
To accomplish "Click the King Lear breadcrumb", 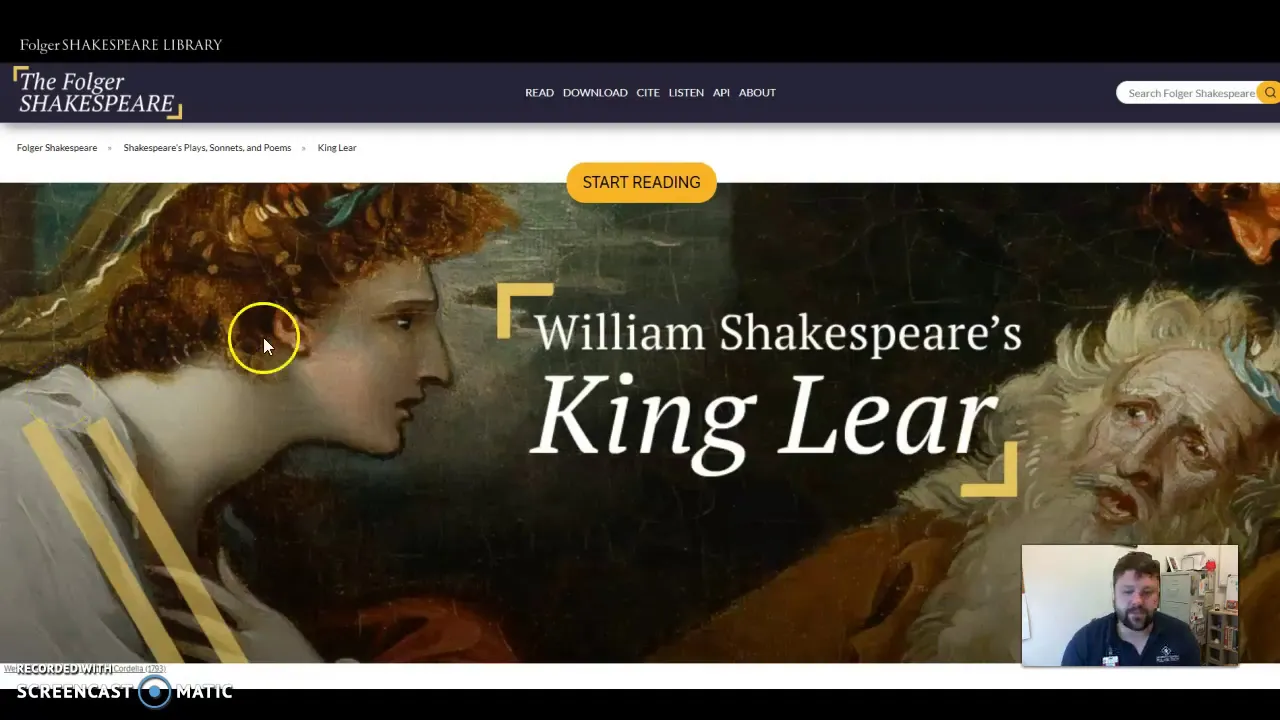I will (337, 148).
